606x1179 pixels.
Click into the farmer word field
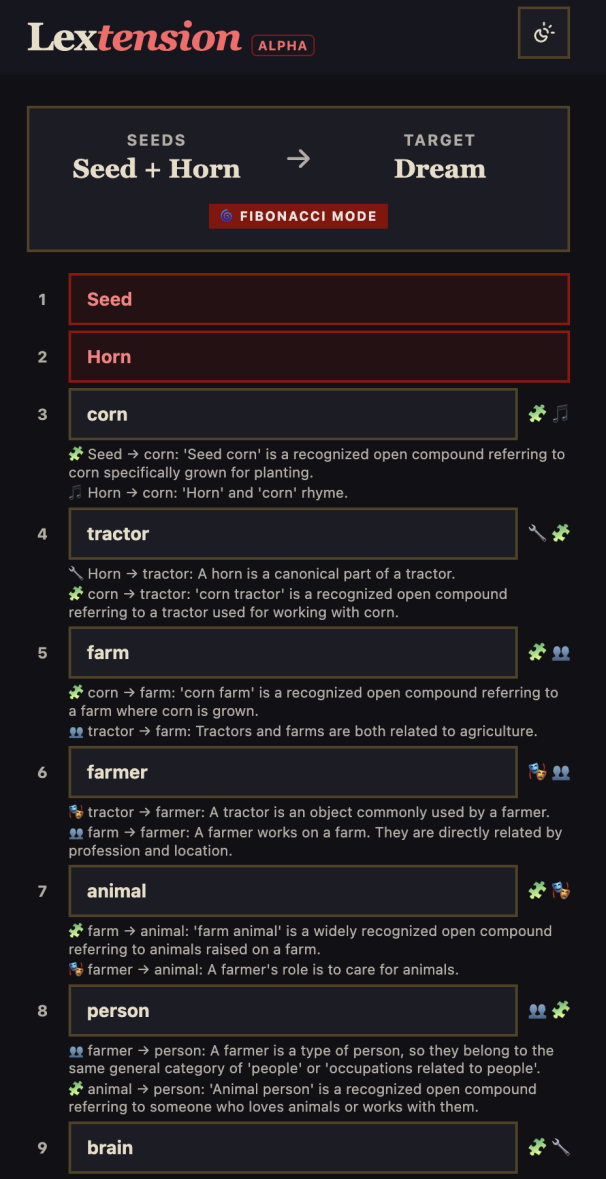293,772
